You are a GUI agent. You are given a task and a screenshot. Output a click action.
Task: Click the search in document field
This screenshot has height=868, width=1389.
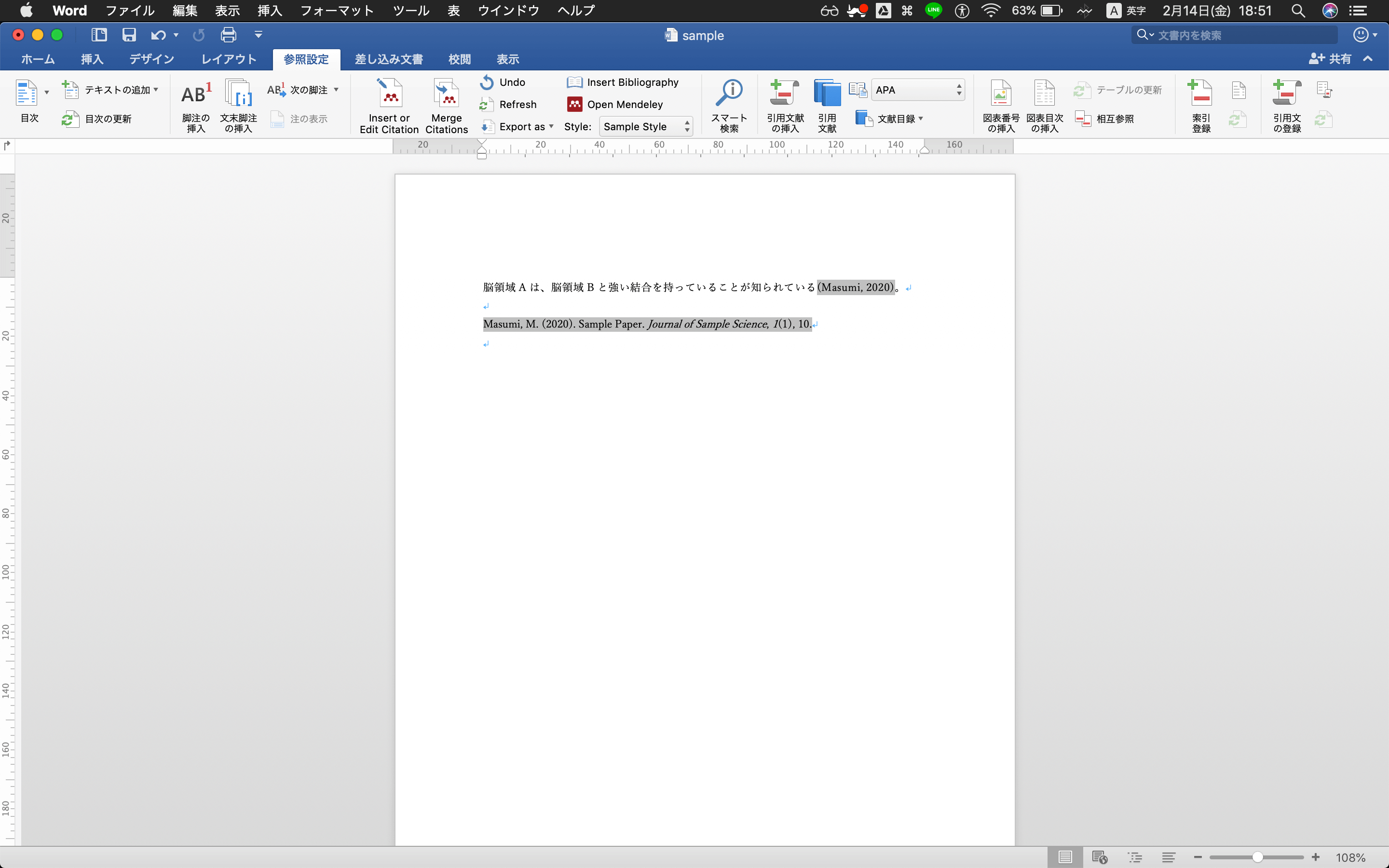click(1234, 35)
